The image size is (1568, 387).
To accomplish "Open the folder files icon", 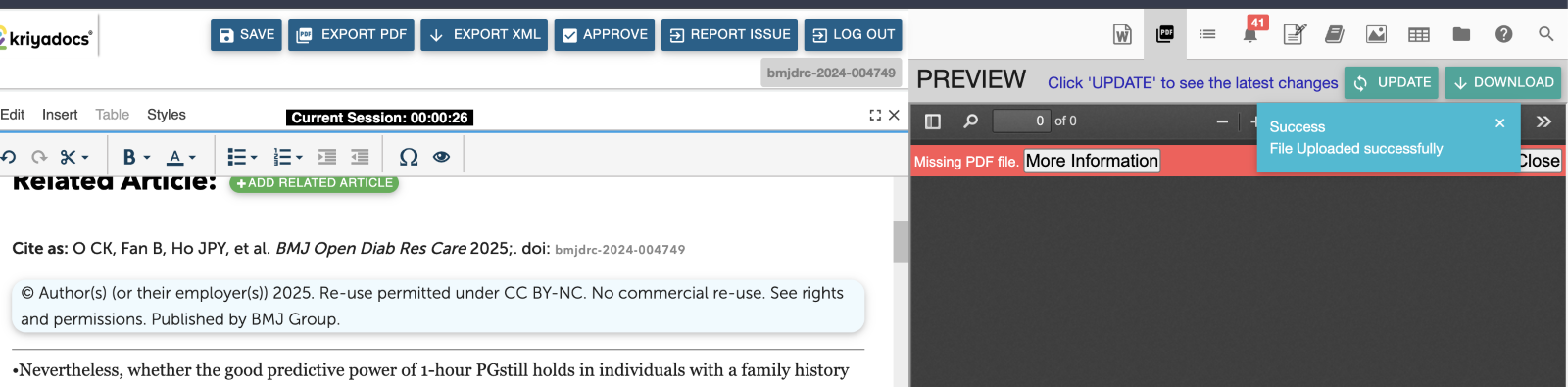I will (x=1461, y=34).
